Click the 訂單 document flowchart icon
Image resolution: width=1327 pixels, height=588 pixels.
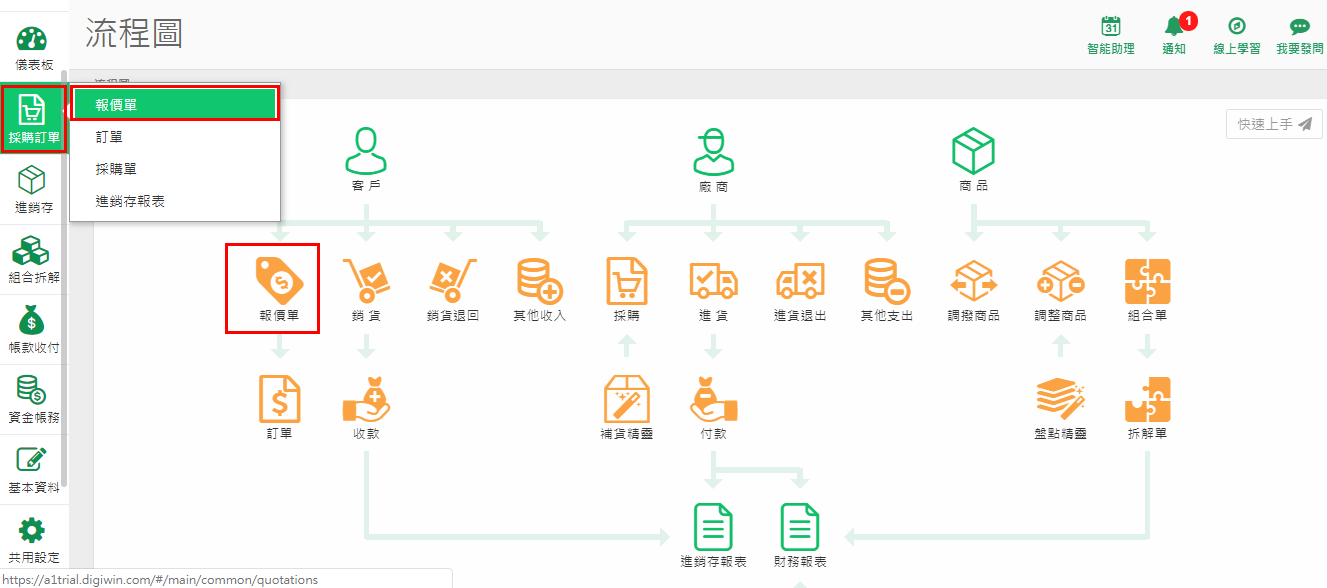(x=280, y=399)
